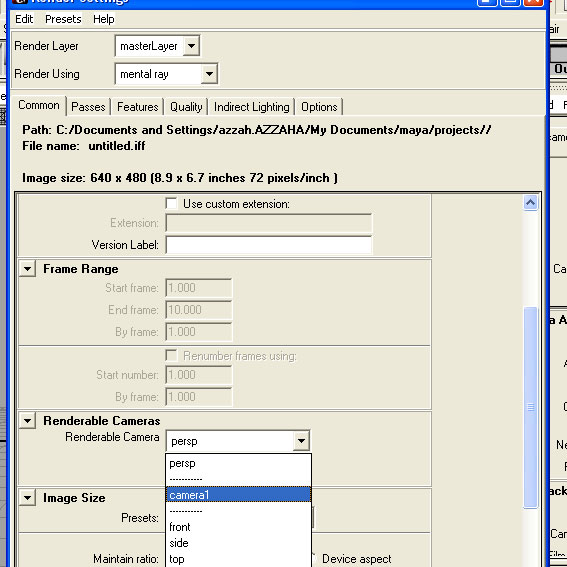Image resolution: width=567 pixels, height=567 pixels.
Task: Choose the side camera option
Action: click(238, 543)
